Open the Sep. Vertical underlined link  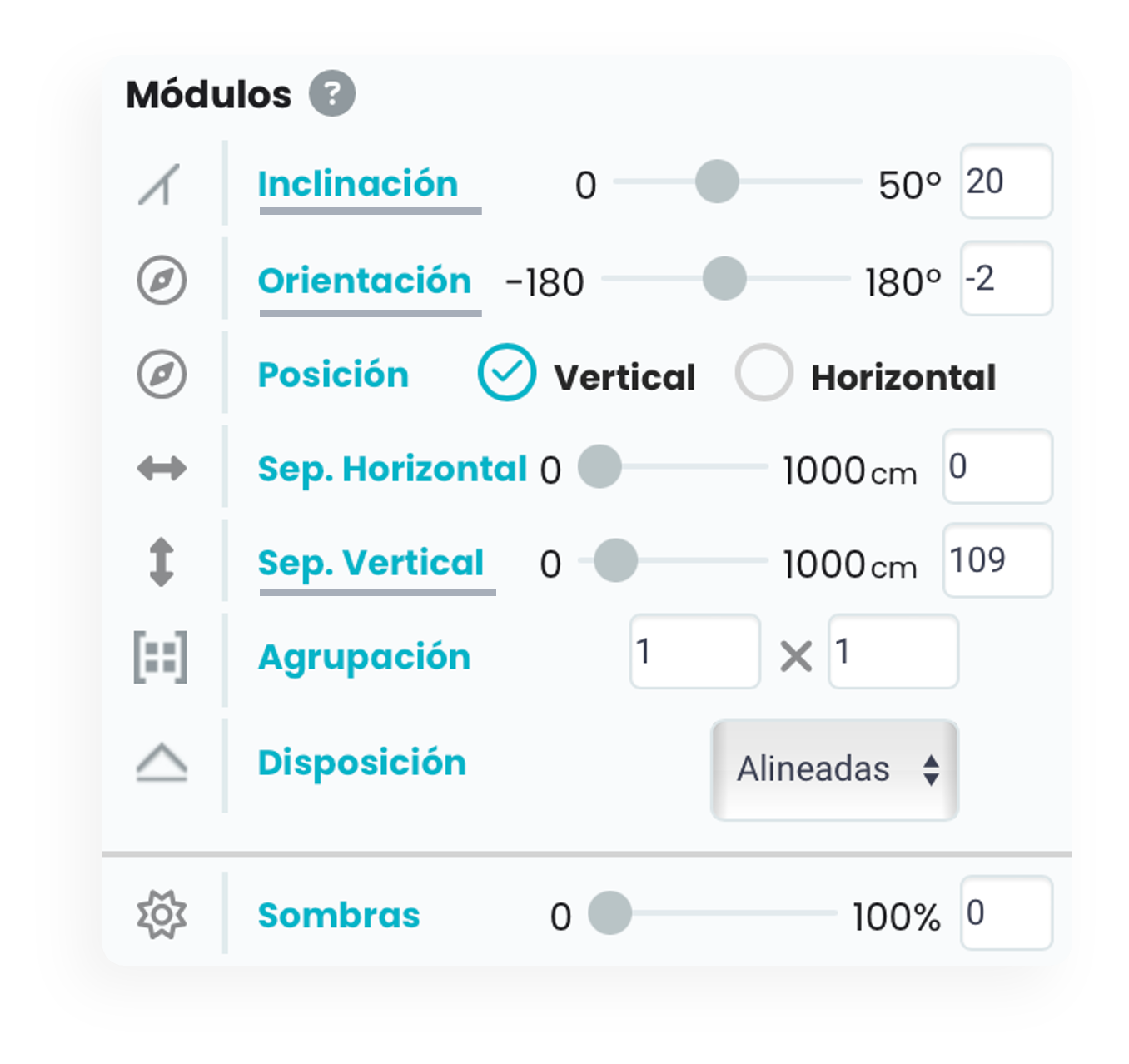(x=371, y=564)
